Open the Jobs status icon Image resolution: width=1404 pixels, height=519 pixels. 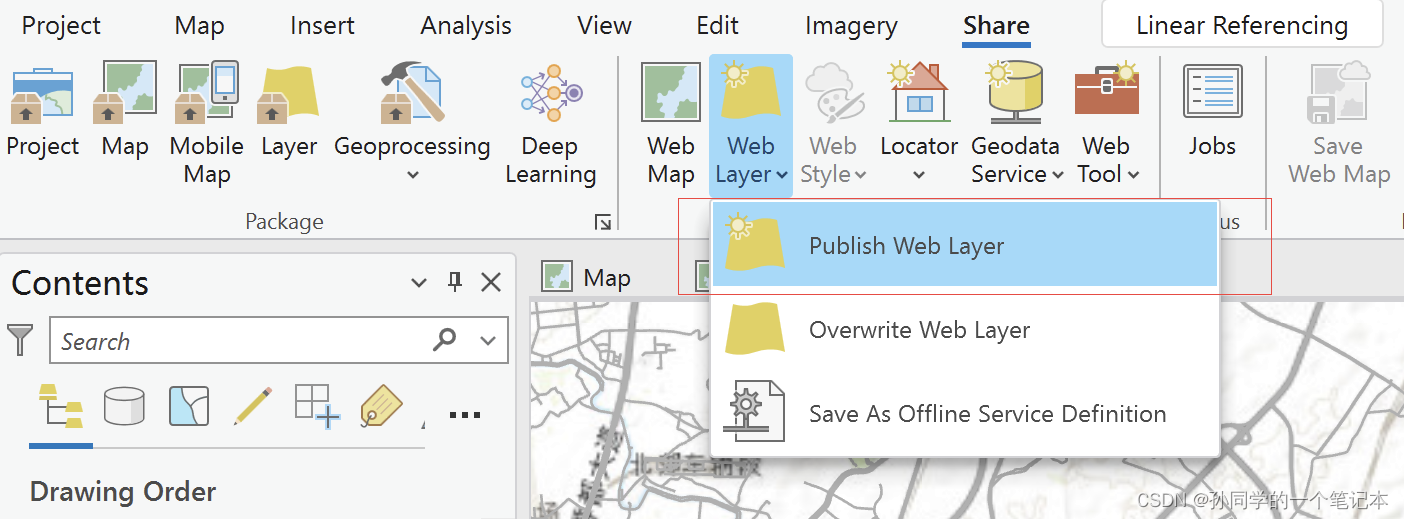[x=1212, y=92]
